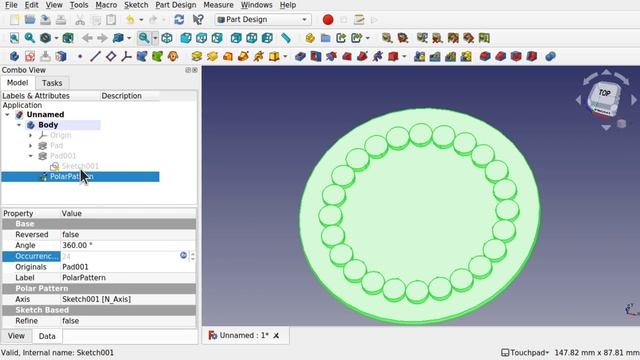Create a hole feature
The width and height of the screenshot is (640, 360).
[x=316, y=56]
